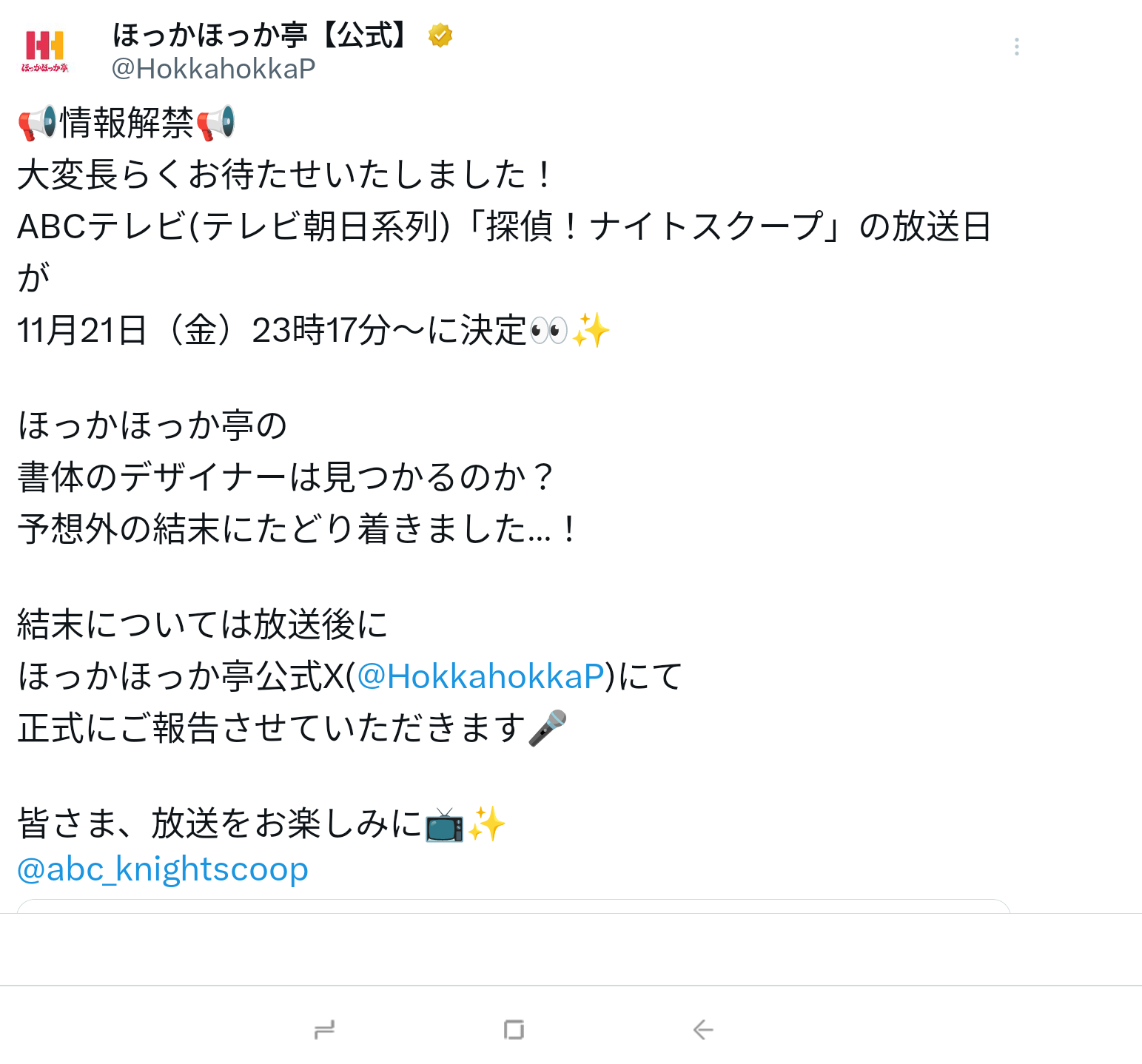
Task: Tap the Android recent apps icon
Action: pyautogui.click(x=324, y=1029)
